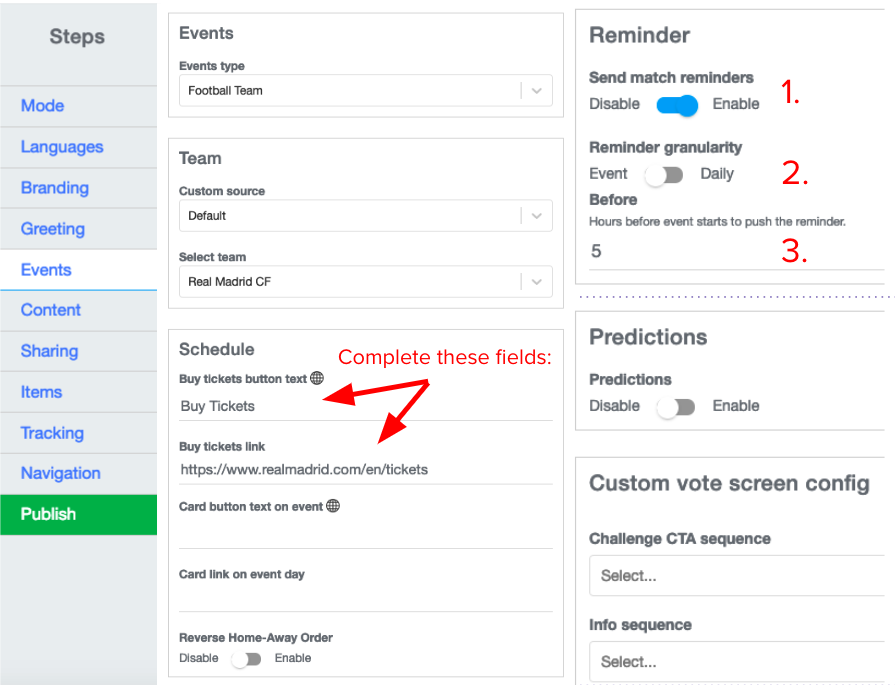
Task: Toggle Reverse Home-Away Order switch
Action: click(246, 659)
